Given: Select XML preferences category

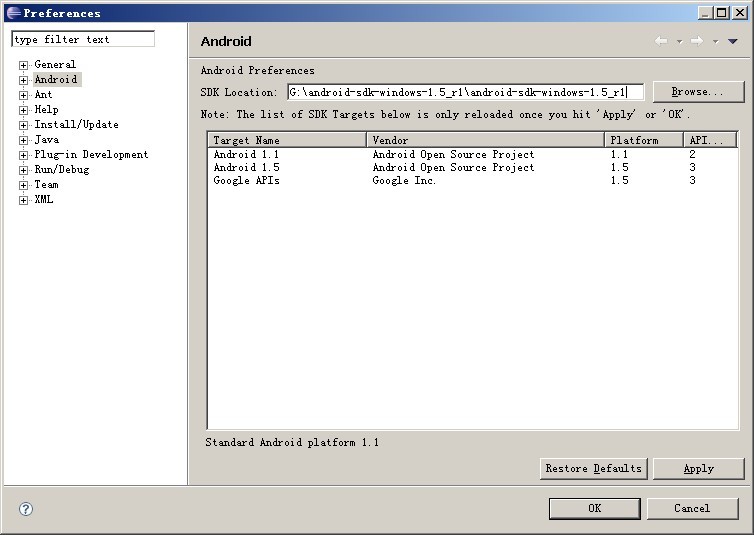Looking at the screenshot, I should pyautogui.click(x=44, y=199).
